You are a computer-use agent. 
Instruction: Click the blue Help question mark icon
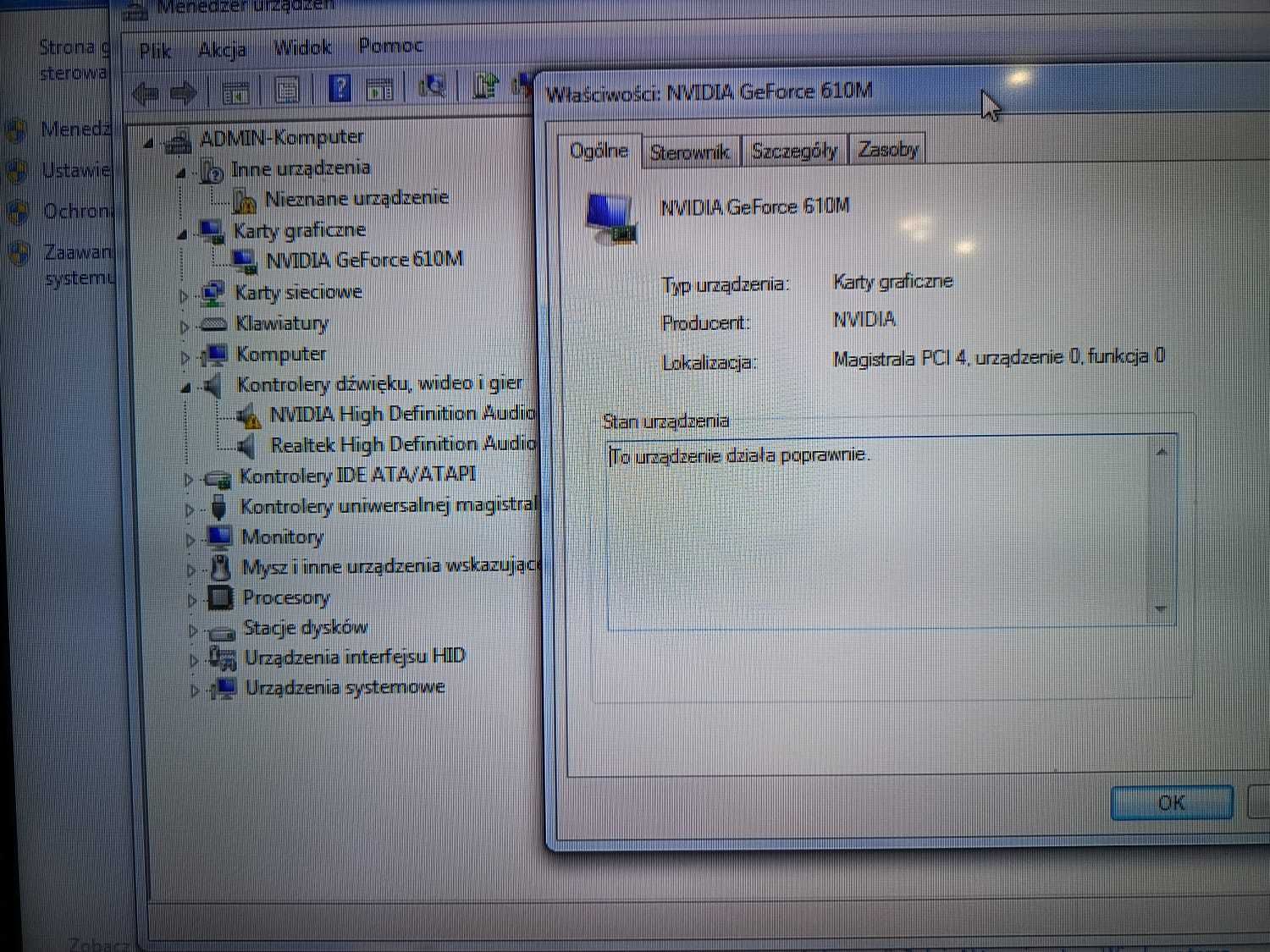click(340, 87)
